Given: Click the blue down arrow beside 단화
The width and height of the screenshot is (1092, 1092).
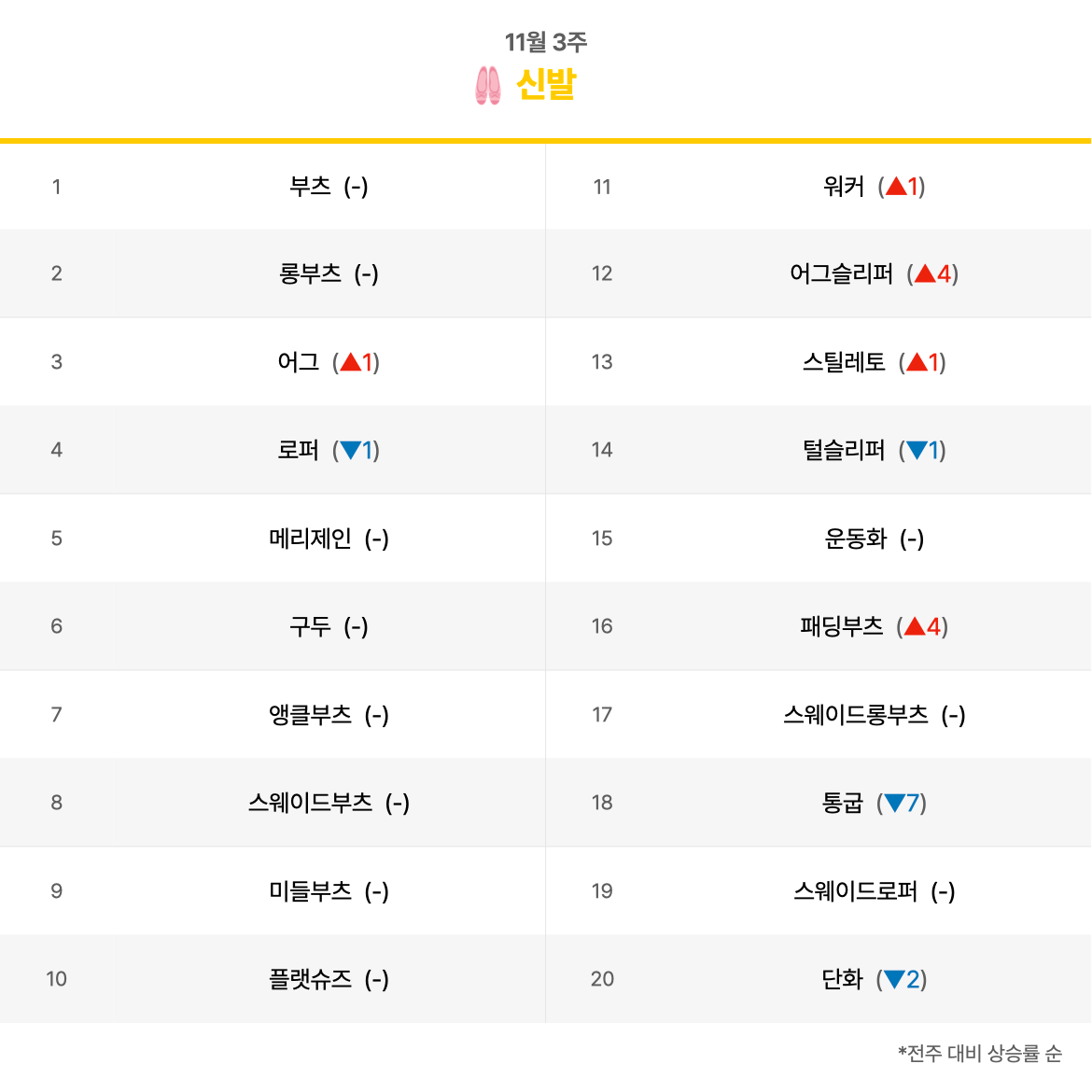Looking at the screenshot, I should [894, 980].
